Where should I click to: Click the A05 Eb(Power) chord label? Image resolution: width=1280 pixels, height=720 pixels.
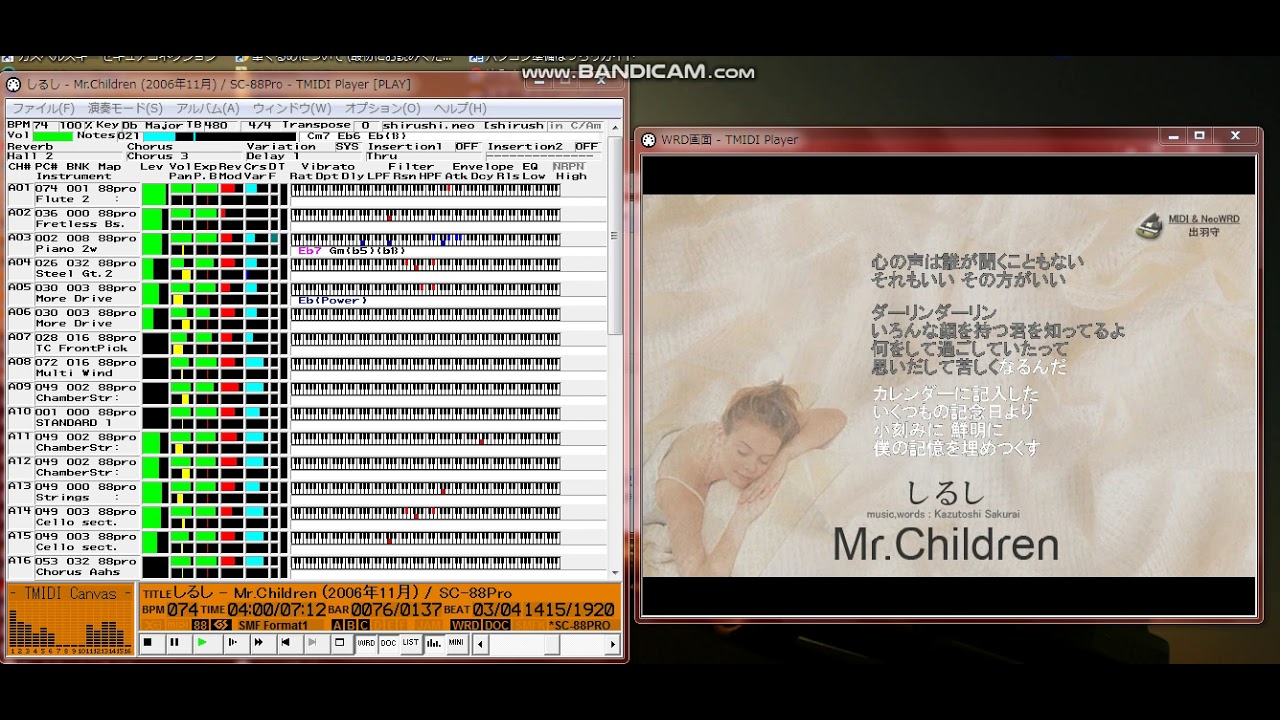click(x=333, y=300)
